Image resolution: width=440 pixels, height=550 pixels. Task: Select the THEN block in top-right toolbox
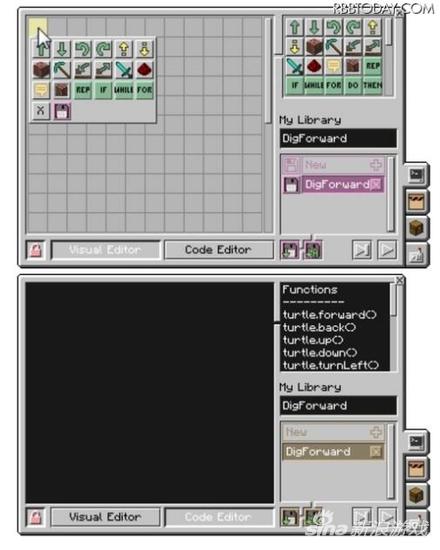(373, 85)
